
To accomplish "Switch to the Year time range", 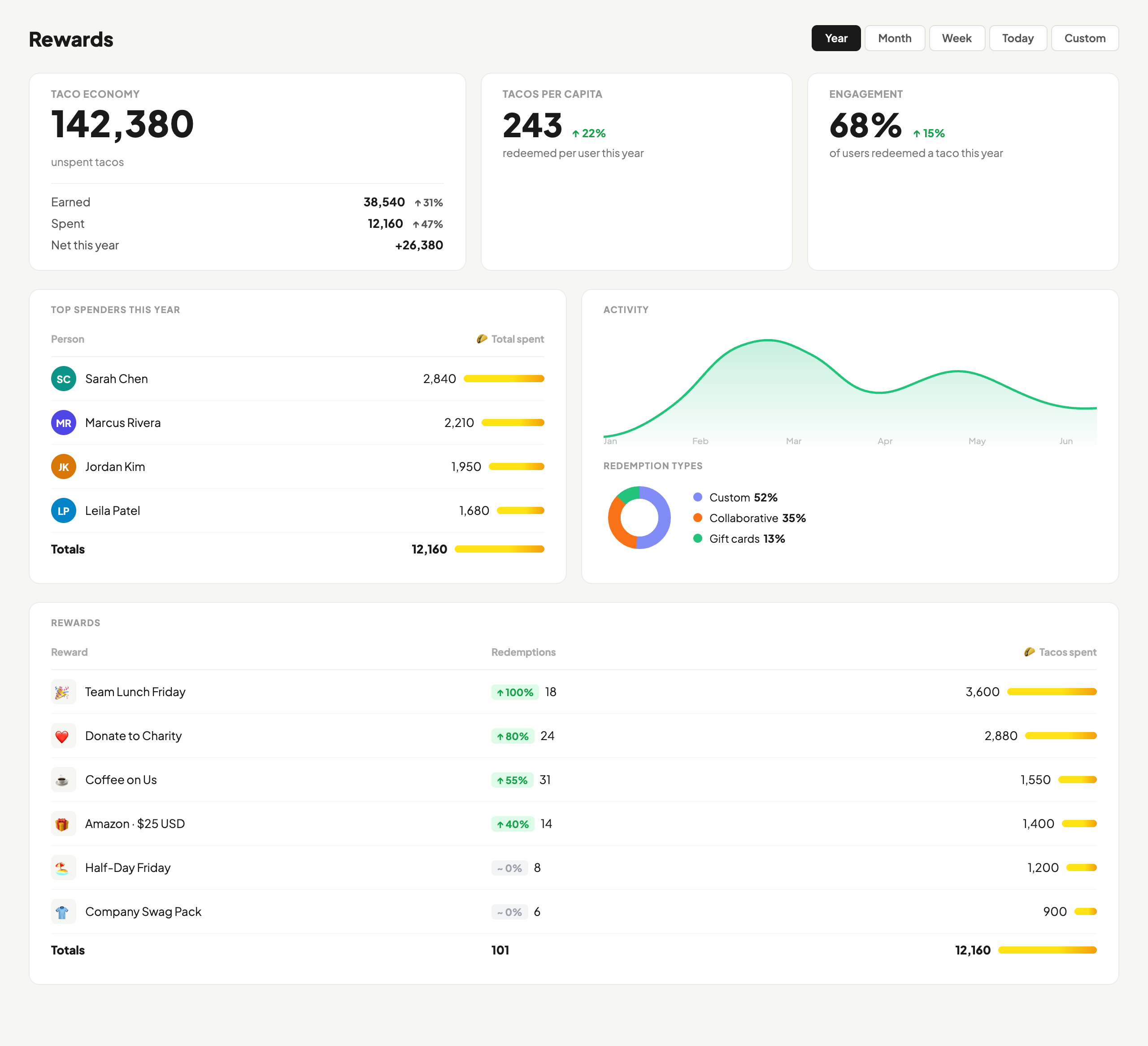I will pyautogui.click(x=835, y=38).
